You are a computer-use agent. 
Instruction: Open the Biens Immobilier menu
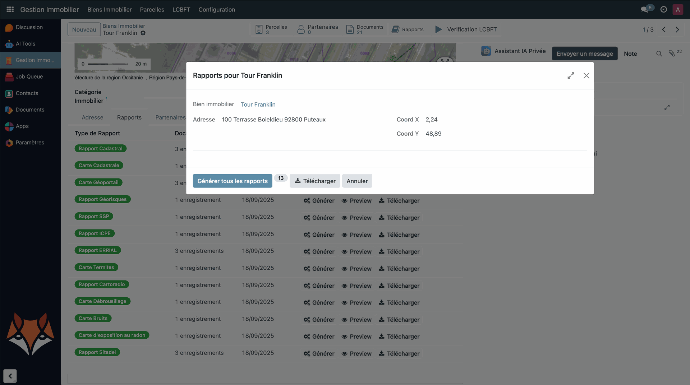click(110, 9)
